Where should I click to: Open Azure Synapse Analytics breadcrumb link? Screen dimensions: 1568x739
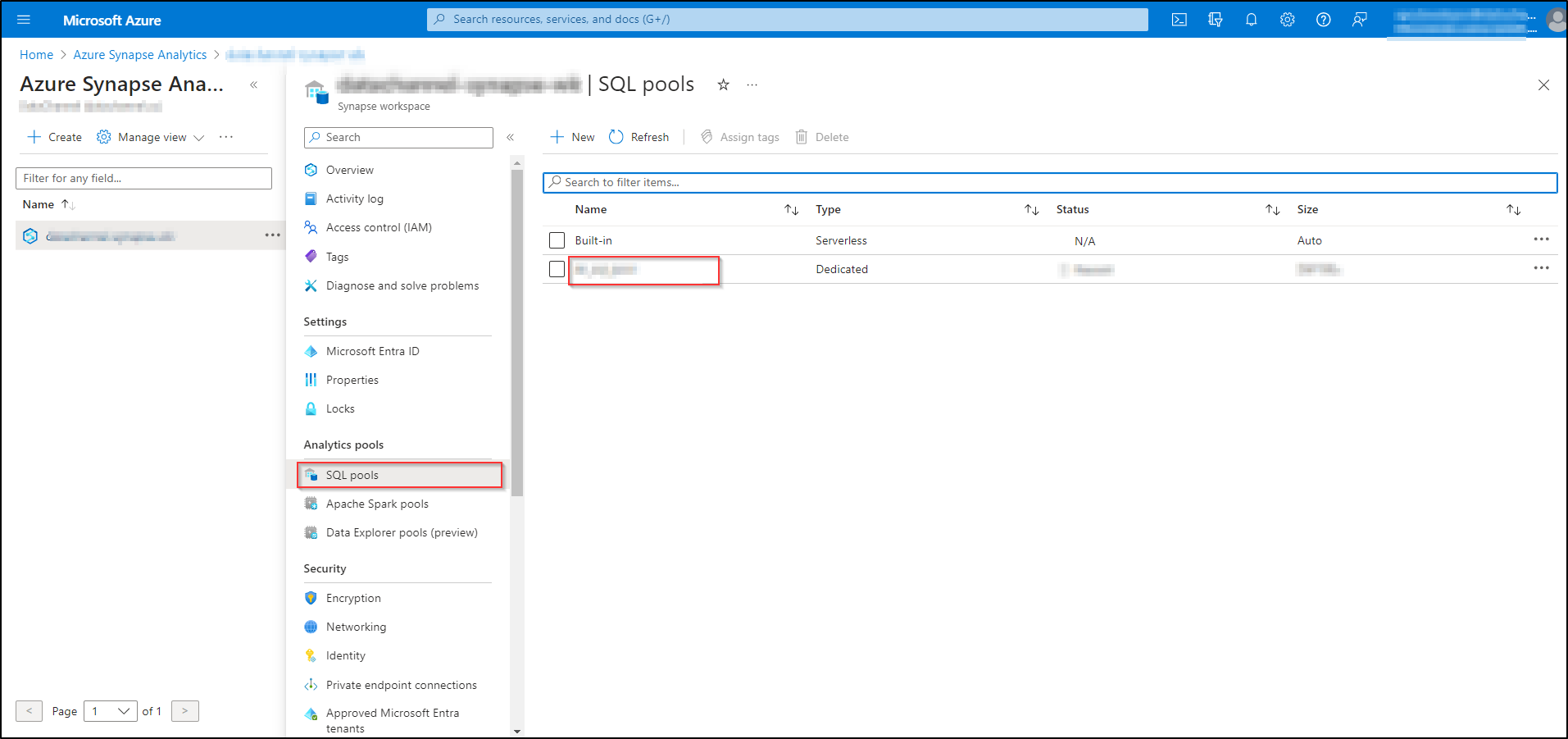pos(140,55)
